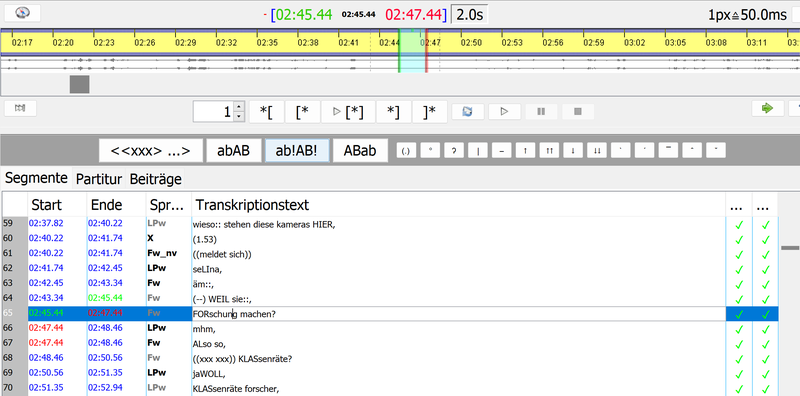The height and width of the screenshot is (396, 800).
Task: Insert the degree ° symbol
Action: 430,151
